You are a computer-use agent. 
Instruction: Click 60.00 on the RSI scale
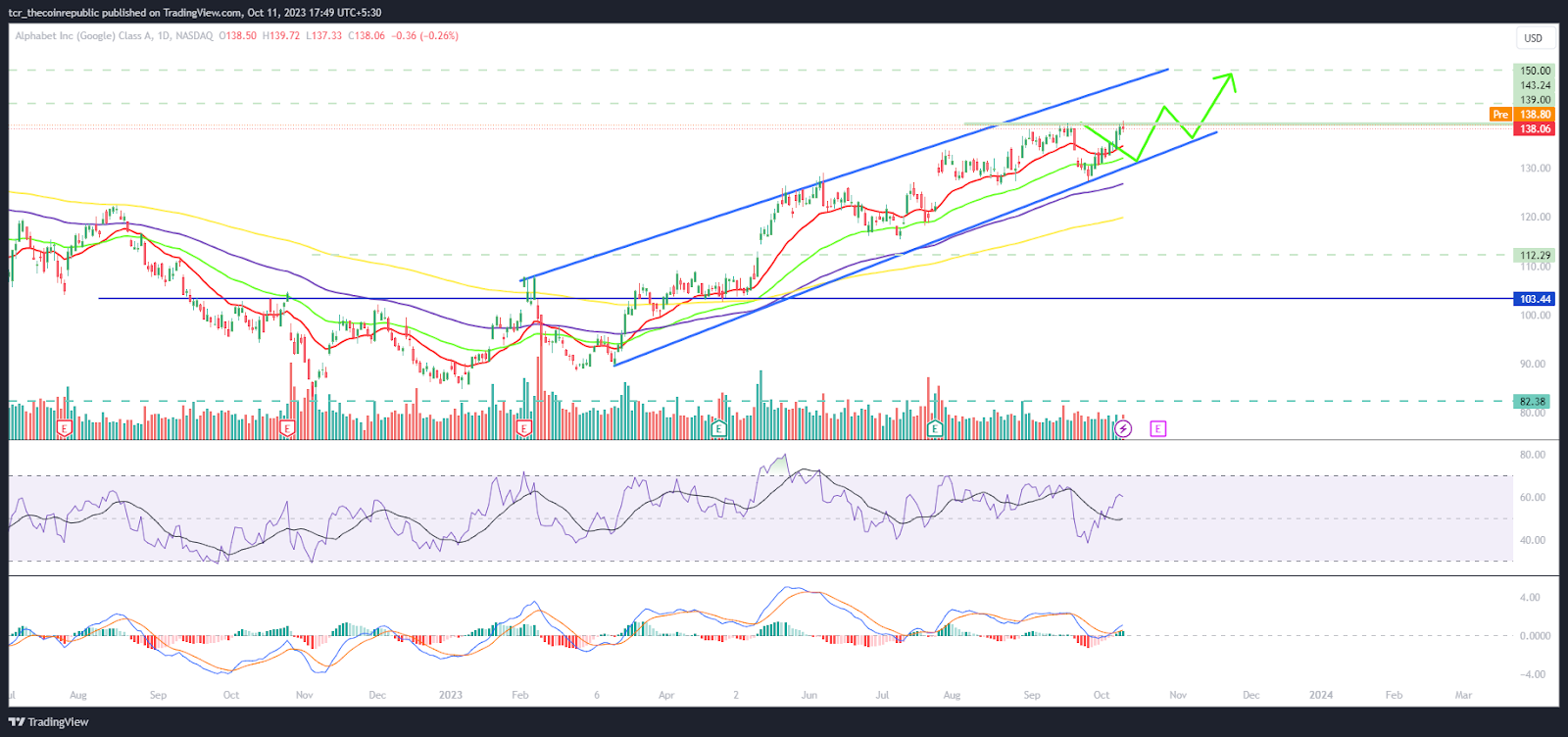click(1533, 498)
